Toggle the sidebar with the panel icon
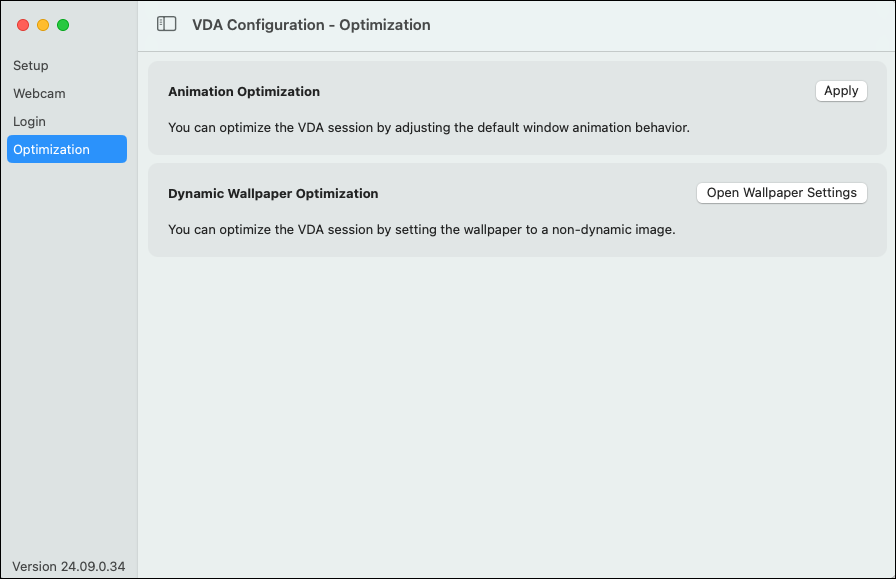The height and width of the screenshot is (579, 896). pyautogui.click(x=167, y=25)
